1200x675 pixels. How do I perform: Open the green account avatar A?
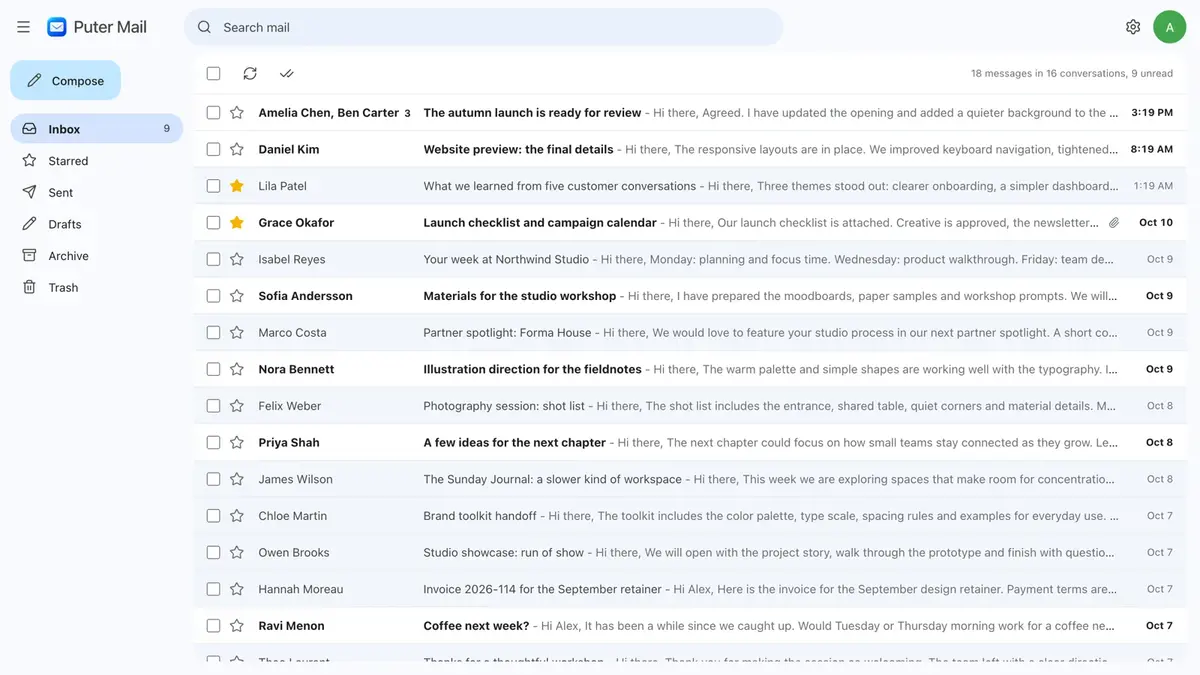click(x=1169, y=27)
